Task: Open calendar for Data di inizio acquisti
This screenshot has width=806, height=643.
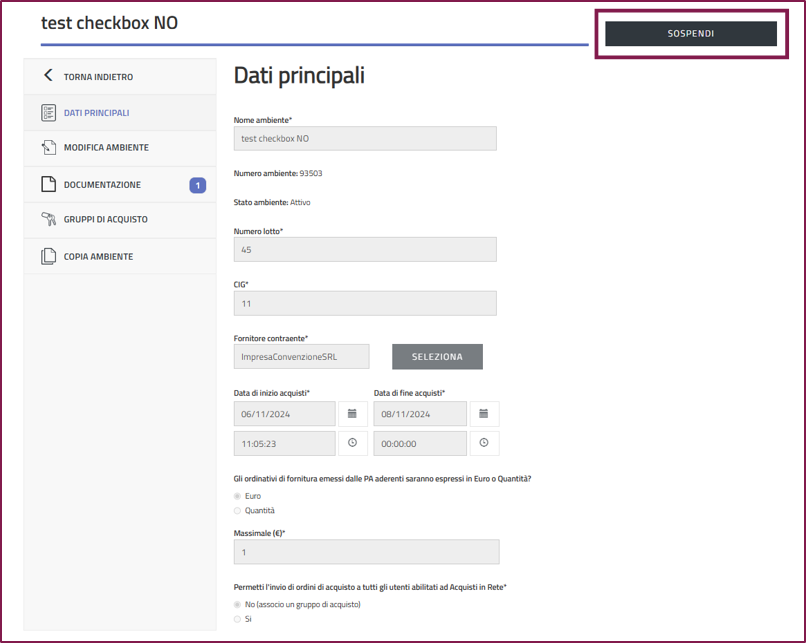Action: (352, 413)
